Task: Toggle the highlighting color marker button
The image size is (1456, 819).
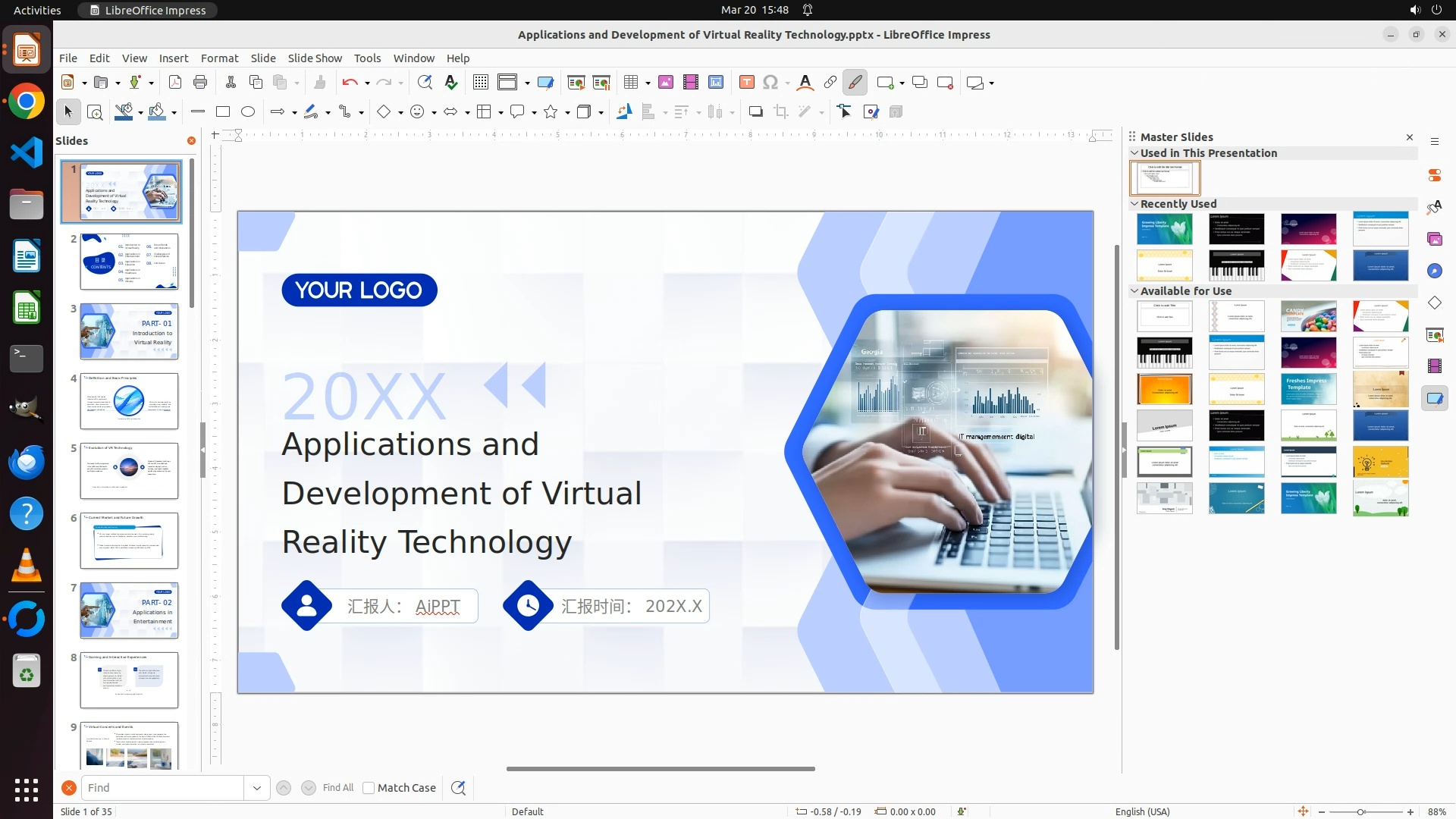Action: [855, 83]
